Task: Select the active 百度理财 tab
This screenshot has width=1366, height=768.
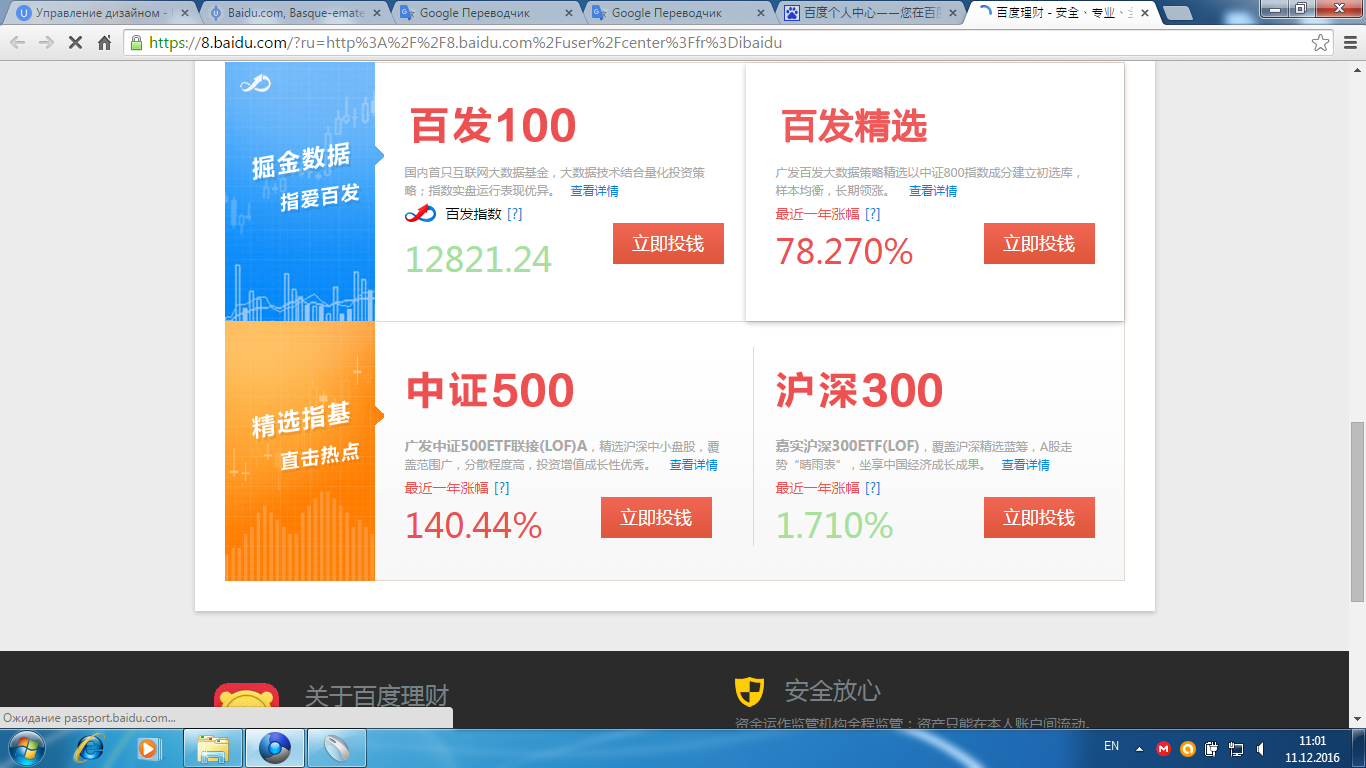Action: pos(1064,14)
